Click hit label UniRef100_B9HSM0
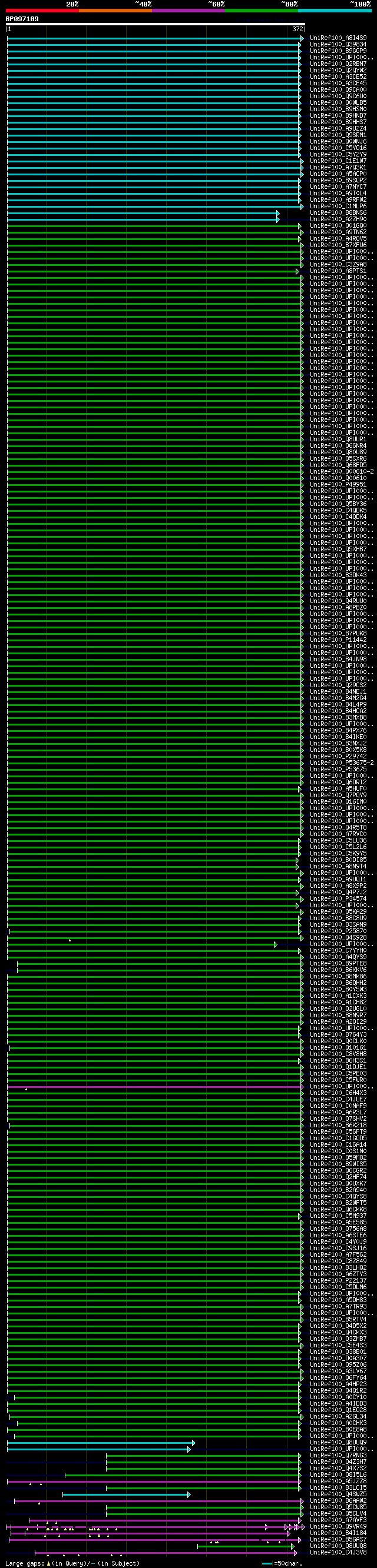377x1568 pixels. 338,109
